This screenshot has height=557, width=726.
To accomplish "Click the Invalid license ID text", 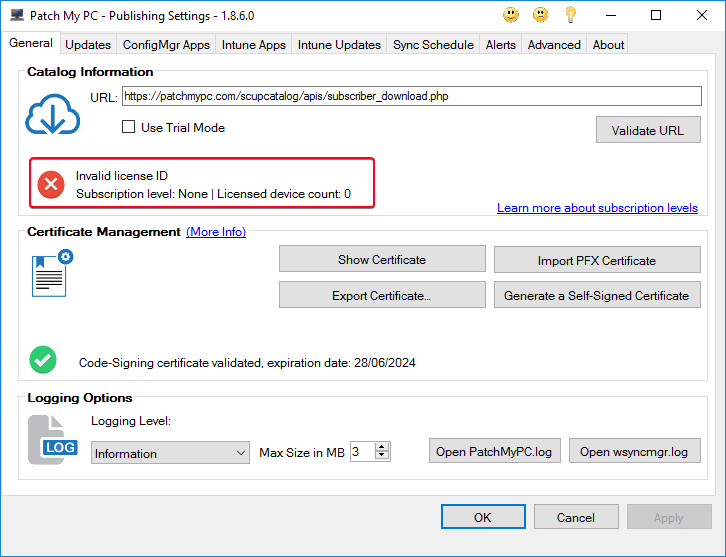I will [x=122, y=176].
